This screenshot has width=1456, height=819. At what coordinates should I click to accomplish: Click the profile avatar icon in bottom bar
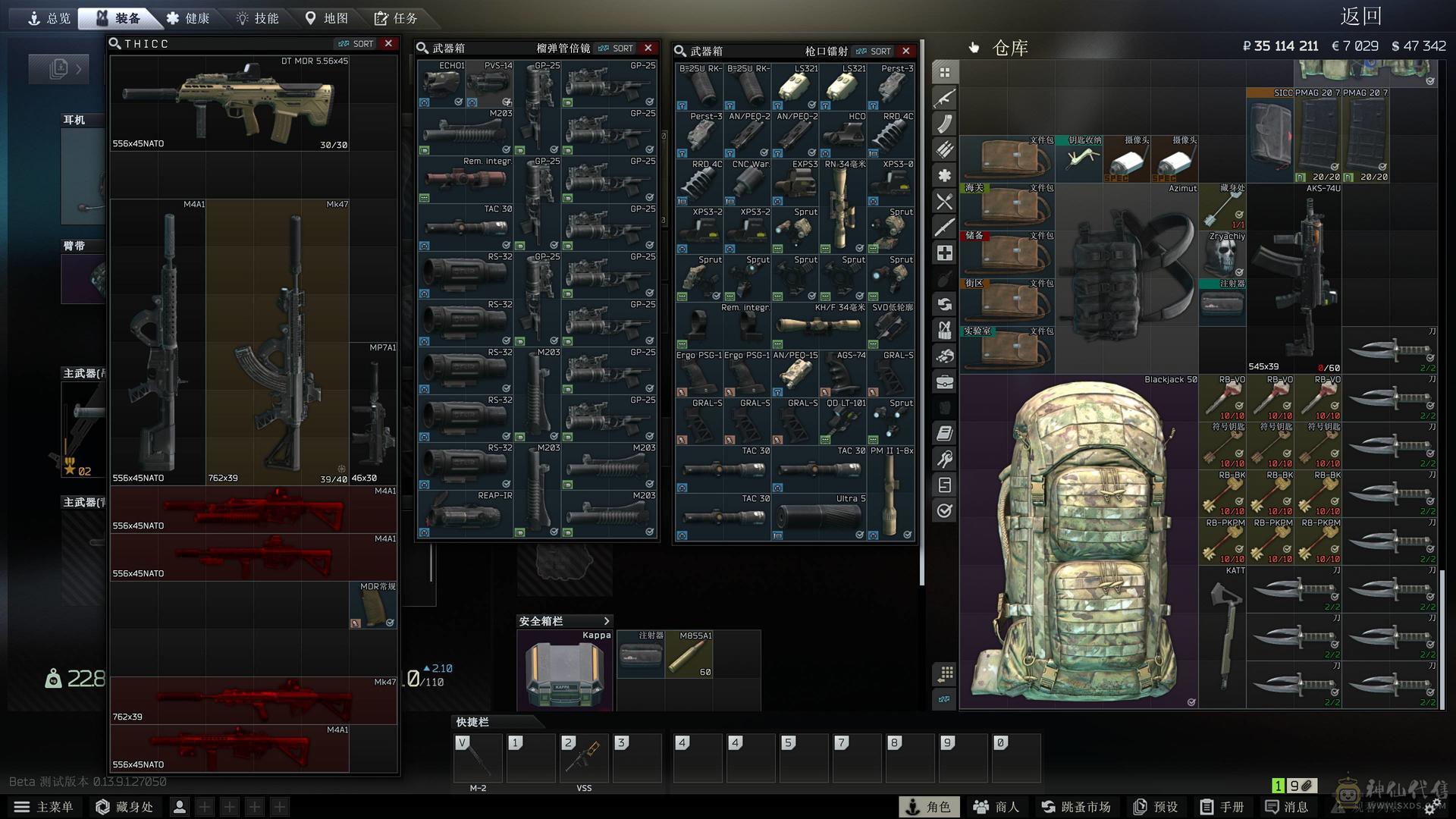180,807
